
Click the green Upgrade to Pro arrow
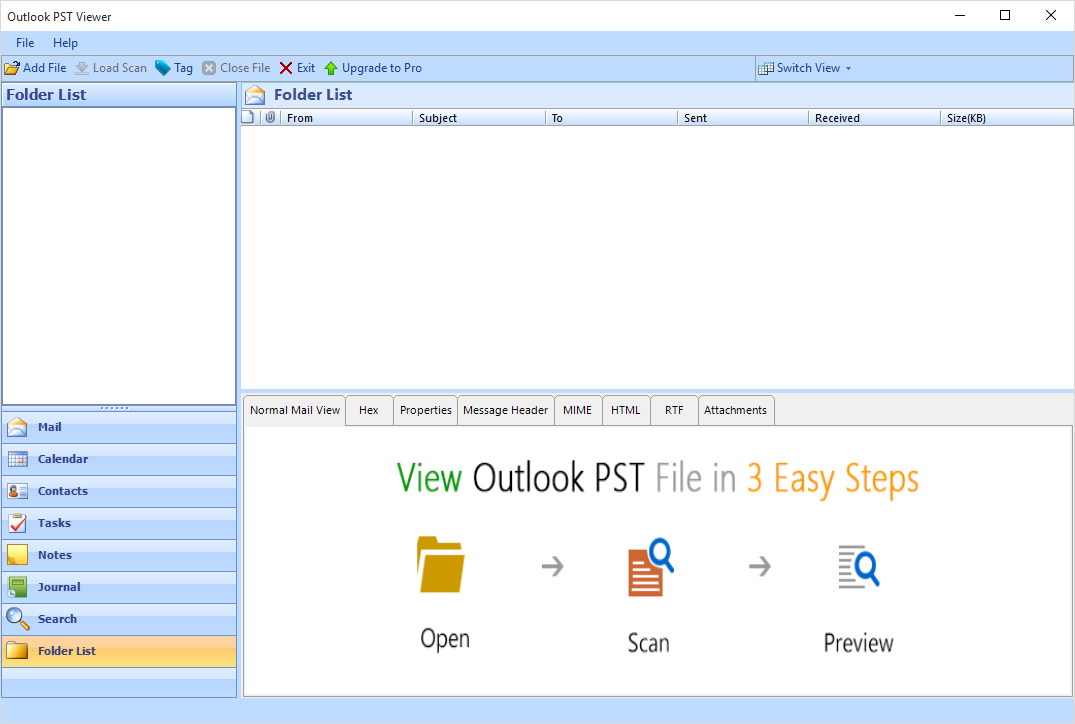click(x=331, y=68)
